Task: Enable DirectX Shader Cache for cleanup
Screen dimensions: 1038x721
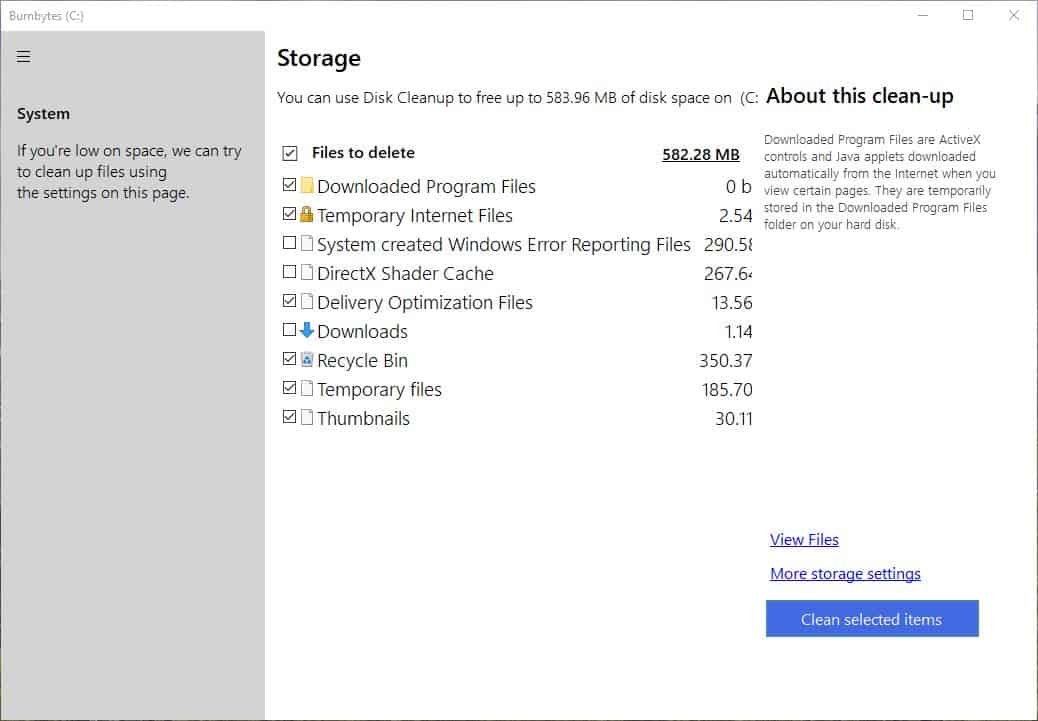Action: (x=289, y=271)
